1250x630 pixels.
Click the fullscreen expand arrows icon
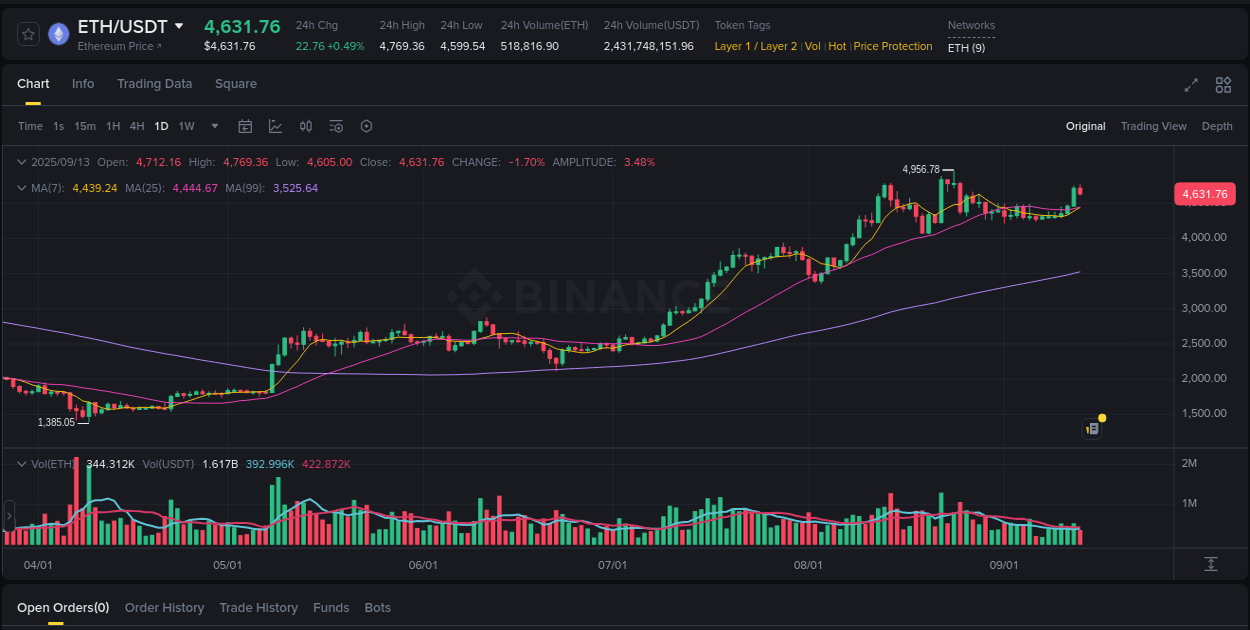click(1190, 86)
